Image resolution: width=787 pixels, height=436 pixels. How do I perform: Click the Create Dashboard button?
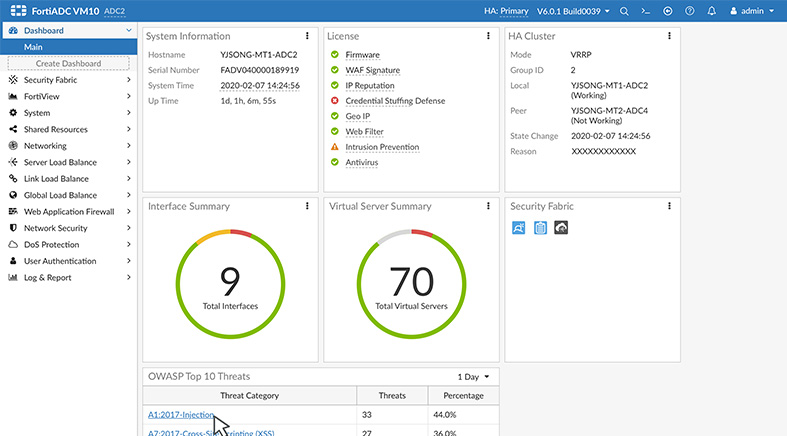coord(68,64)
